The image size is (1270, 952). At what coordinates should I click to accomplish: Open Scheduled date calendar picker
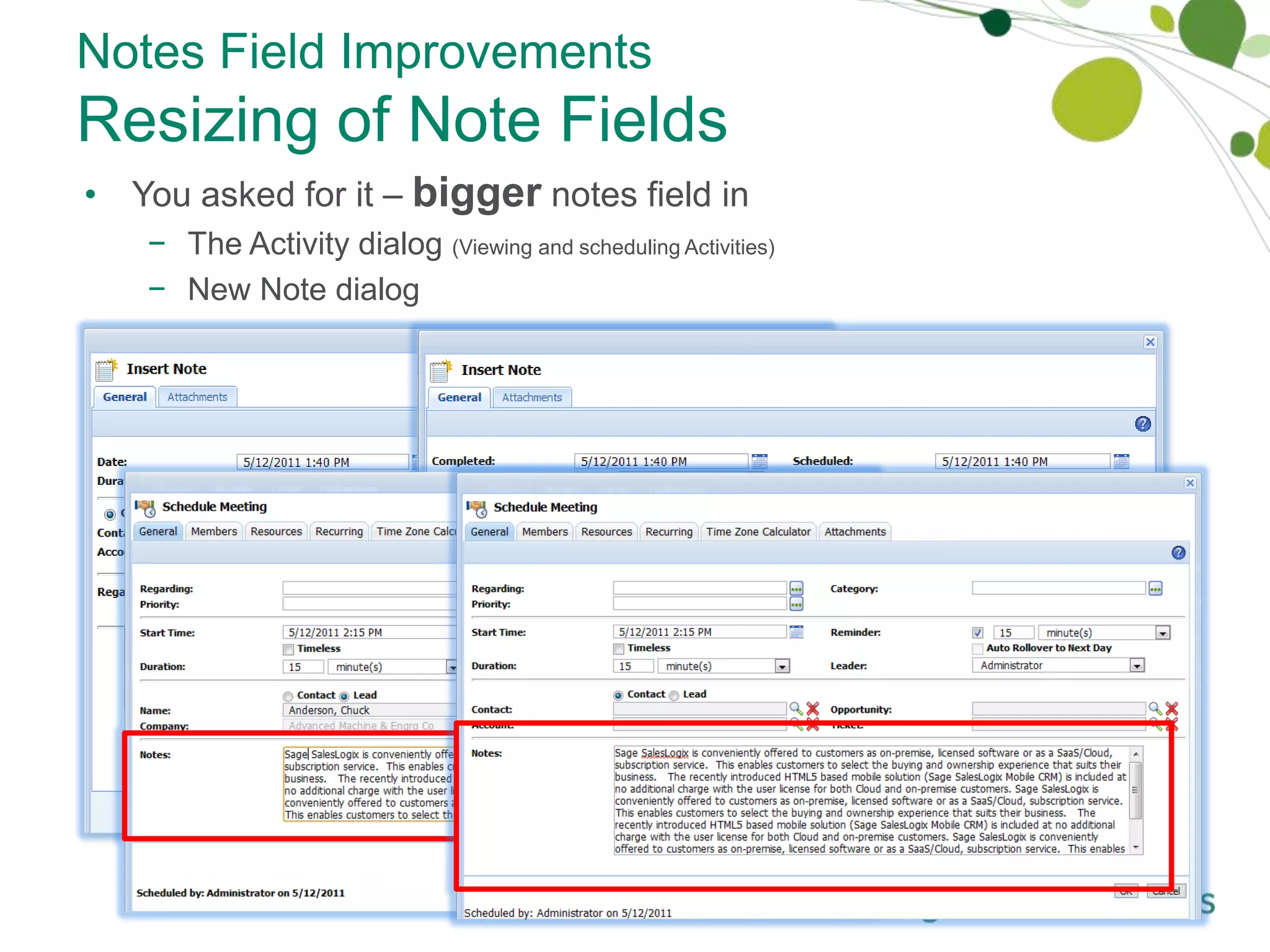(1121, 461)
